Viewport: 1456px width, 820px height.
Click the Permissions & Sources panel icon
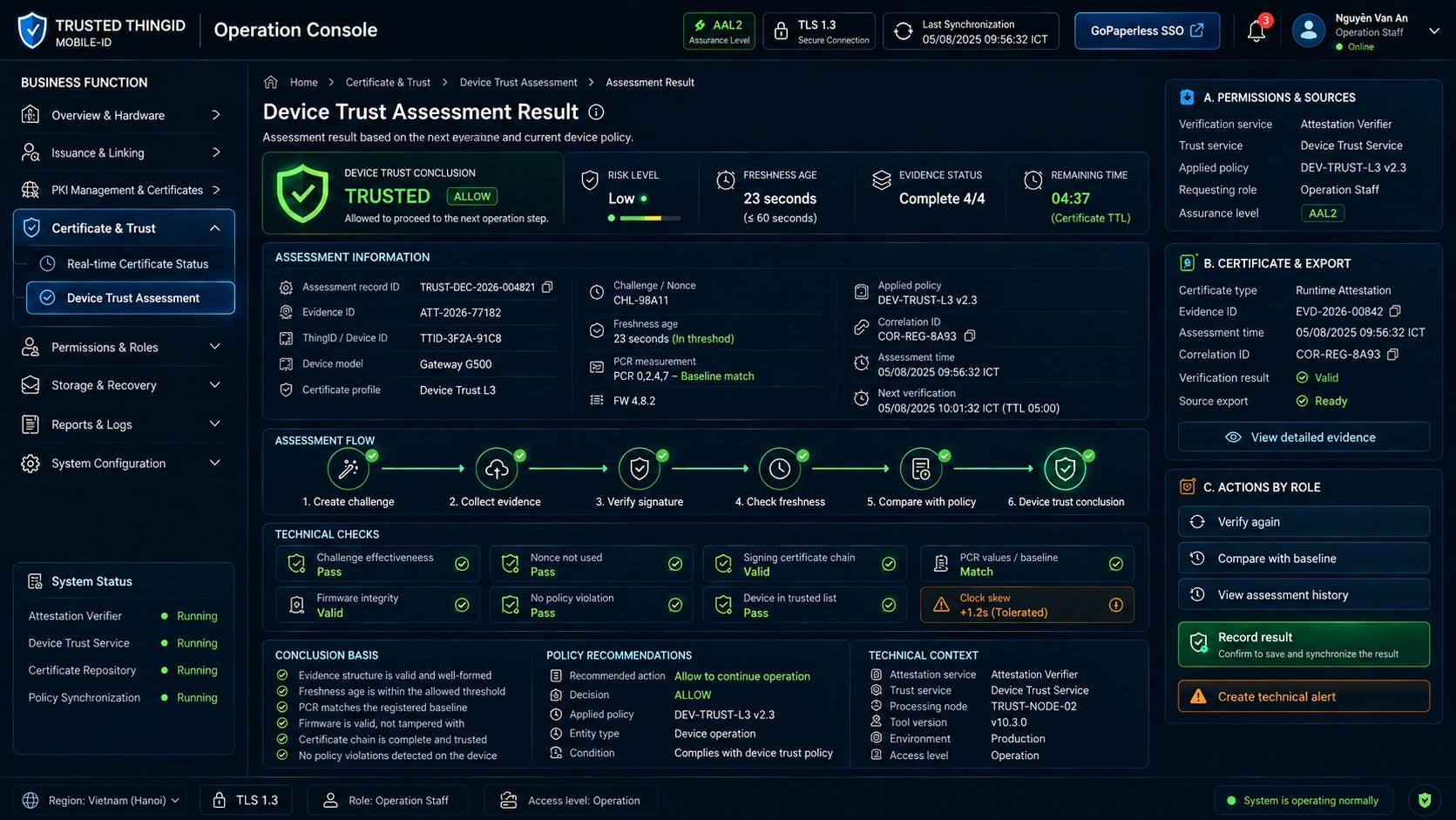pyautogui.click(x=1187, y=97)
